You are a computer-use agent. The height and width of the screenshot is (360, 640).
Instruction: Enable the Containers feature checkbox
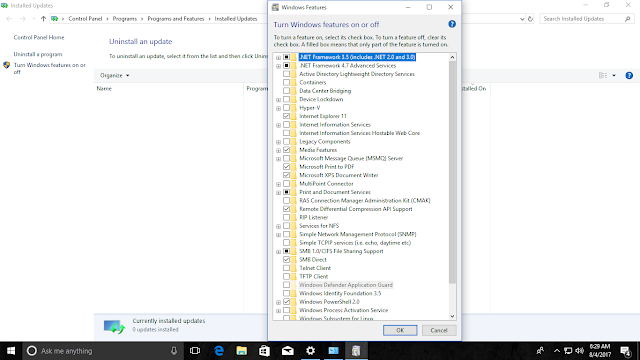(287, 82)
